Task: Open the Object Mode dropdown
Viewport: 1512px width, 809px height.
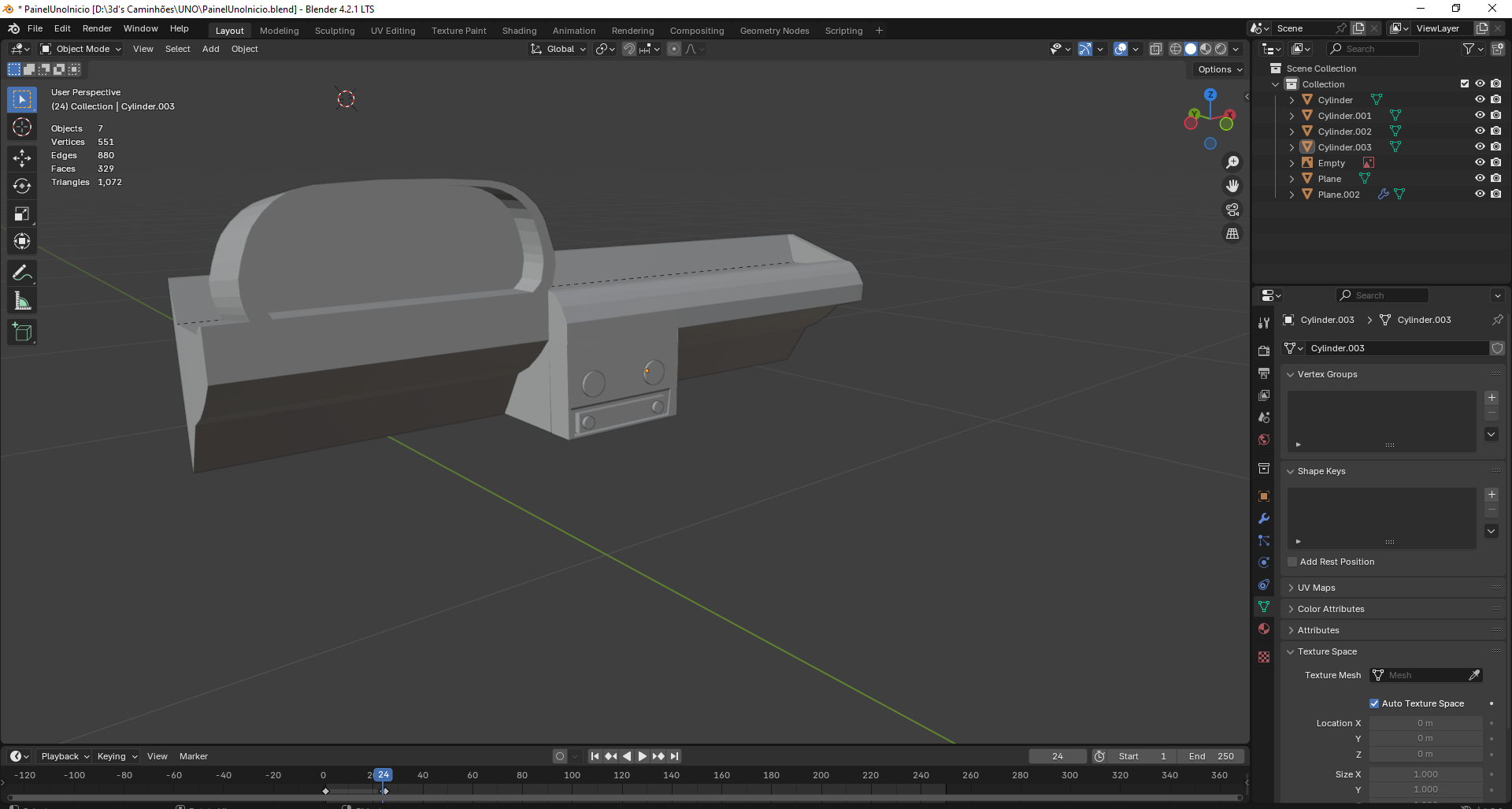Action: tap(80, 49)
